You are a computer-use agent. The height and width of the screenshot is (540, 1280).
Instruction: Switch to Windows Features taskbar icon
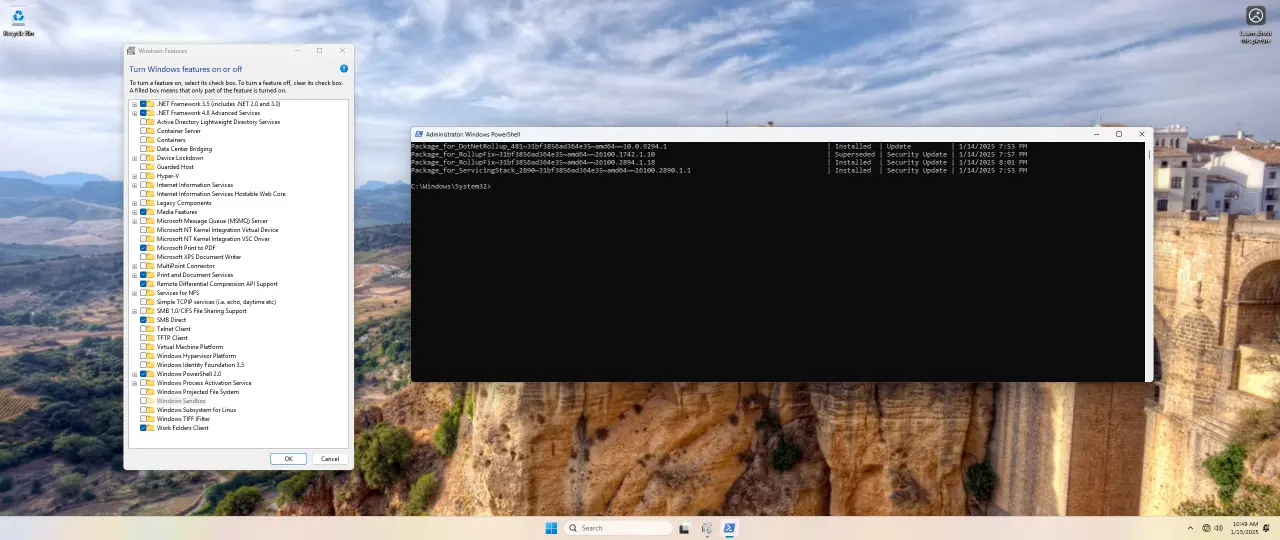[707, 528]
